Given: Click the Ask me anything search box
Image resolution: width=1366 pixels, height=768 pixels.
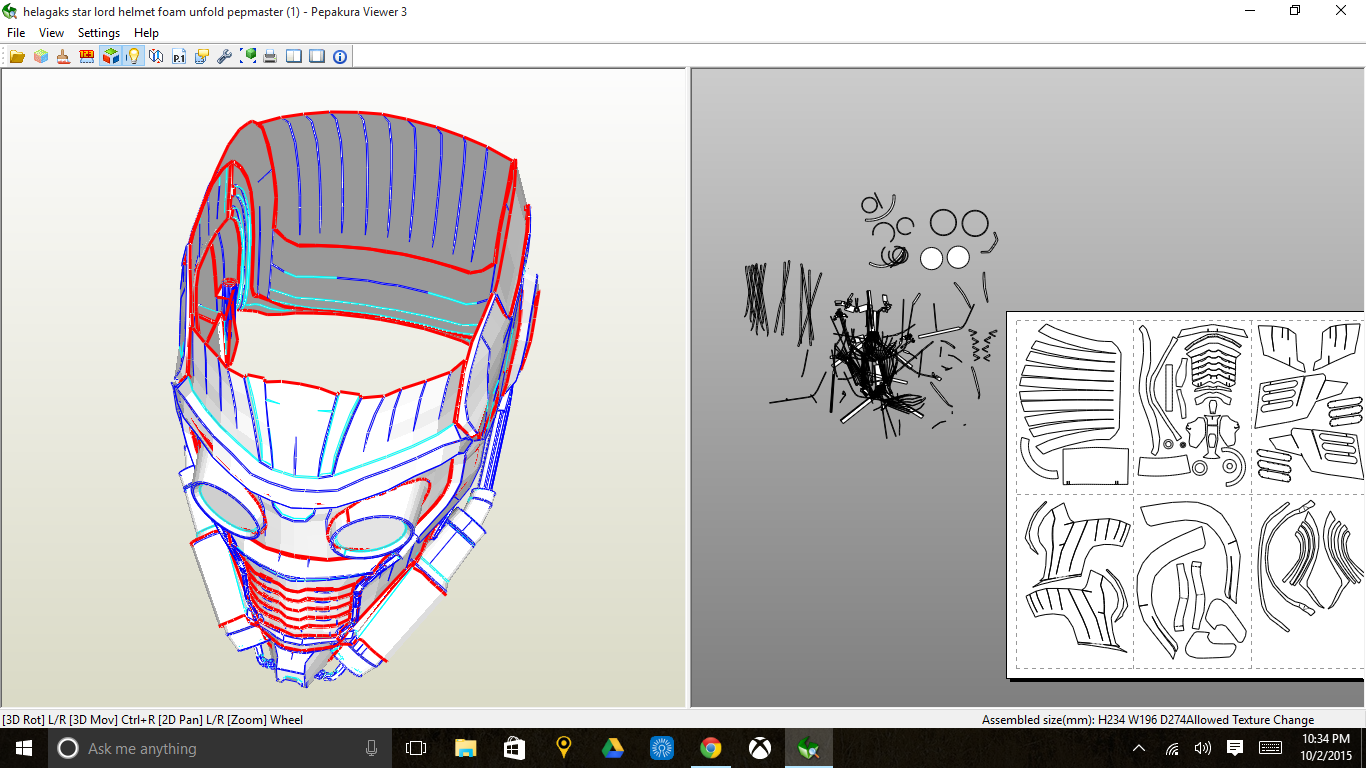Looking at the screenshot, I should [x=219, y=748].
